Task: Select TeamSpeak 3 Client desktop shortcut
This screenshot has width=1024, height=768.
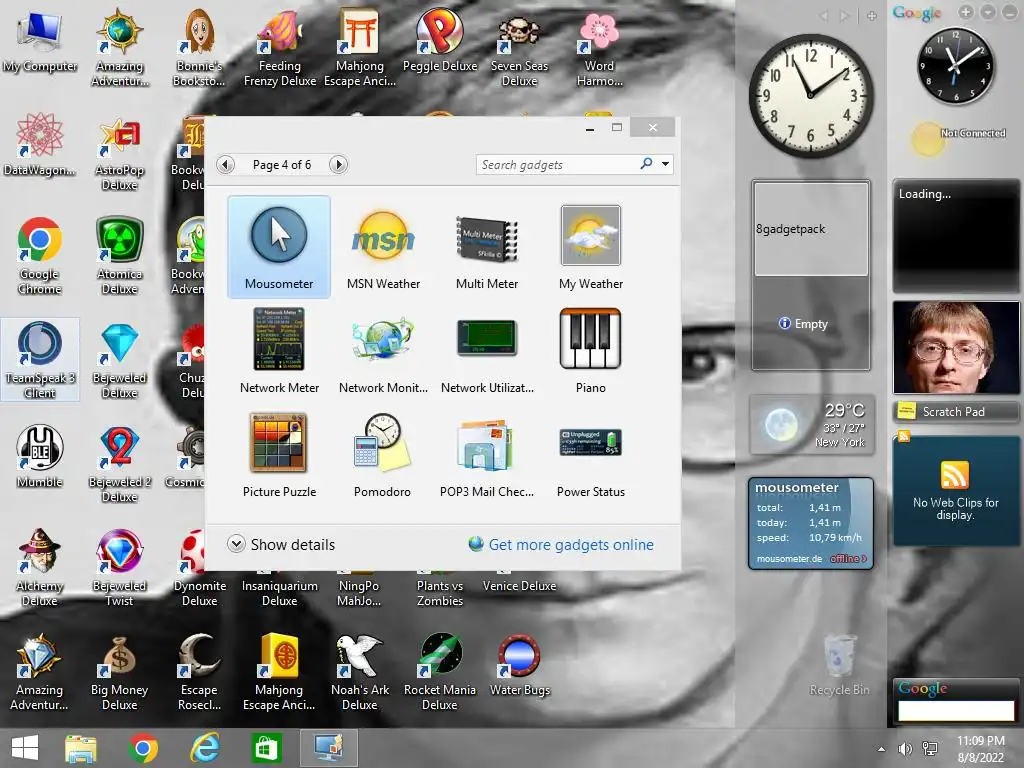Action: [40, 360]
